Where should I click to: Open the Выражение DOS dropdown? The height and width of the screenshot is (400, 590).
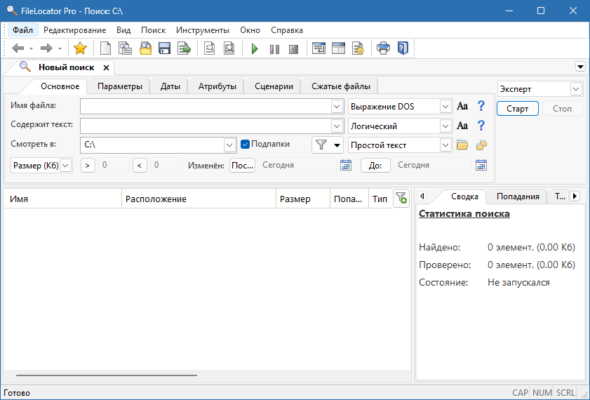(446, 106)
